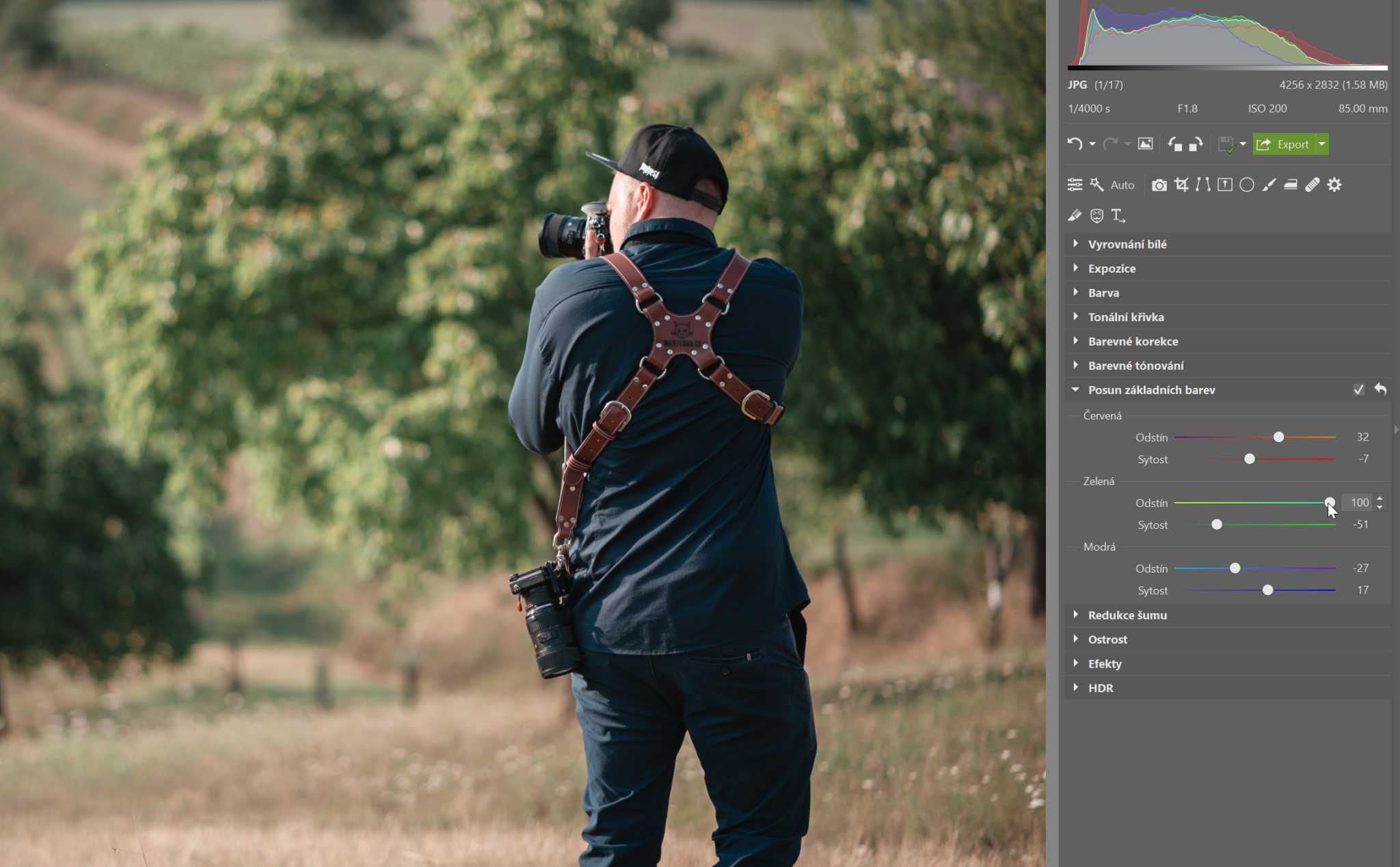1400x867 pixels.
Task: Click the retouching bandage tool
Action: 1312,184
